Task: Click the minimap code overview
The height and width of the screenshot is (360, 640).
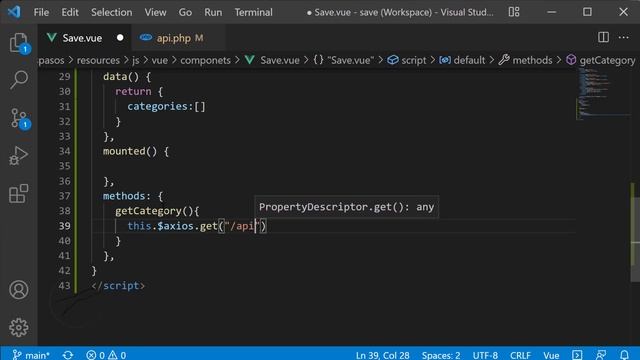Action: (x=602, y=94)
